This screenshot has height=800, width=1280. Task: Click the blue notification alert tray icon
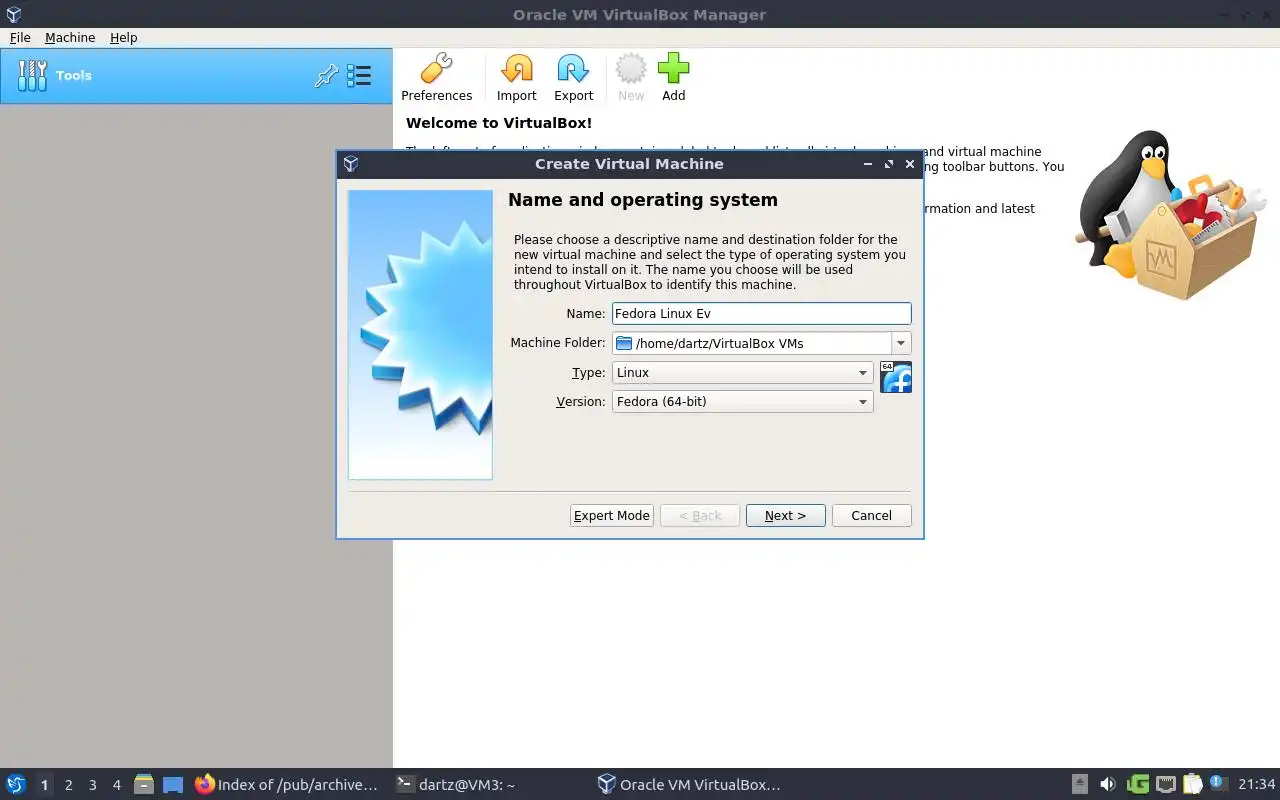pyautogui.click(x=1217, y=782)
